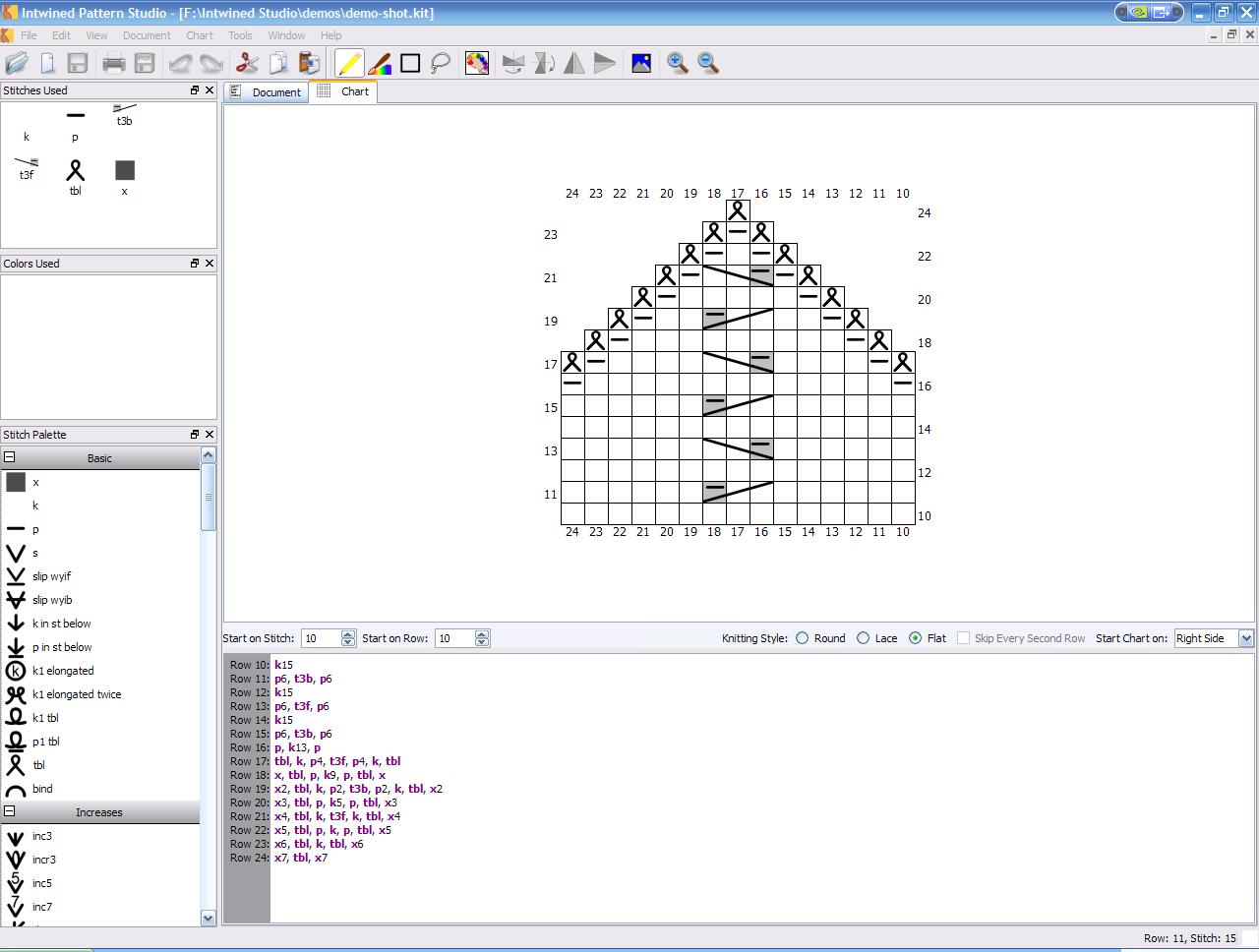Select the Lace knitting style
The height and width of the screenshot is (952, 1259).
(864, 638)
